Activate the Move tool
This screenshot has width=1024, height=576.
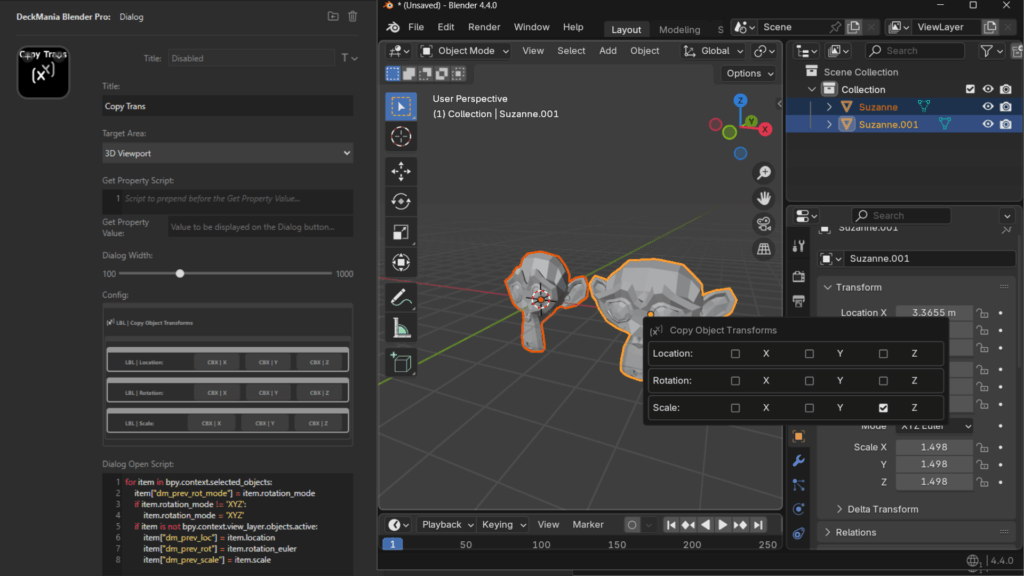(x=401, y=171)
